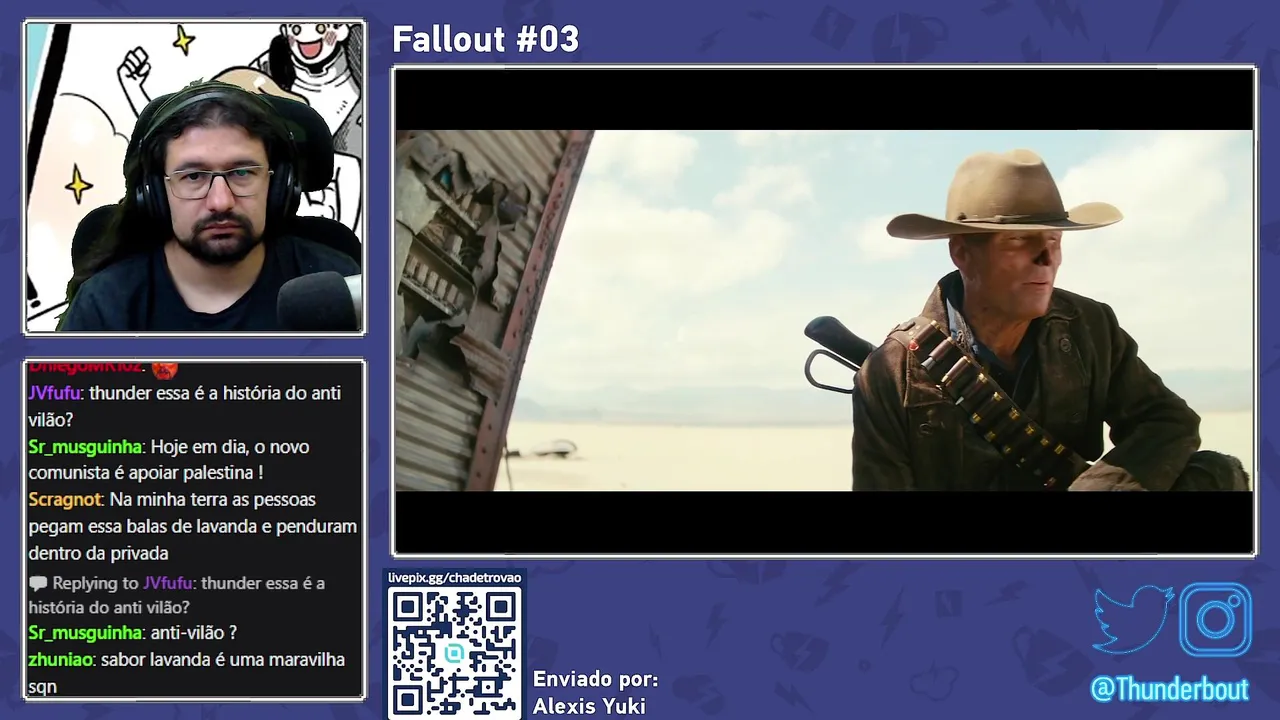Click the 'Alexis Yuki' sender name
The width and height of the screenshot is (1280, 720).
pyautogui.click(x=589, y=706)
